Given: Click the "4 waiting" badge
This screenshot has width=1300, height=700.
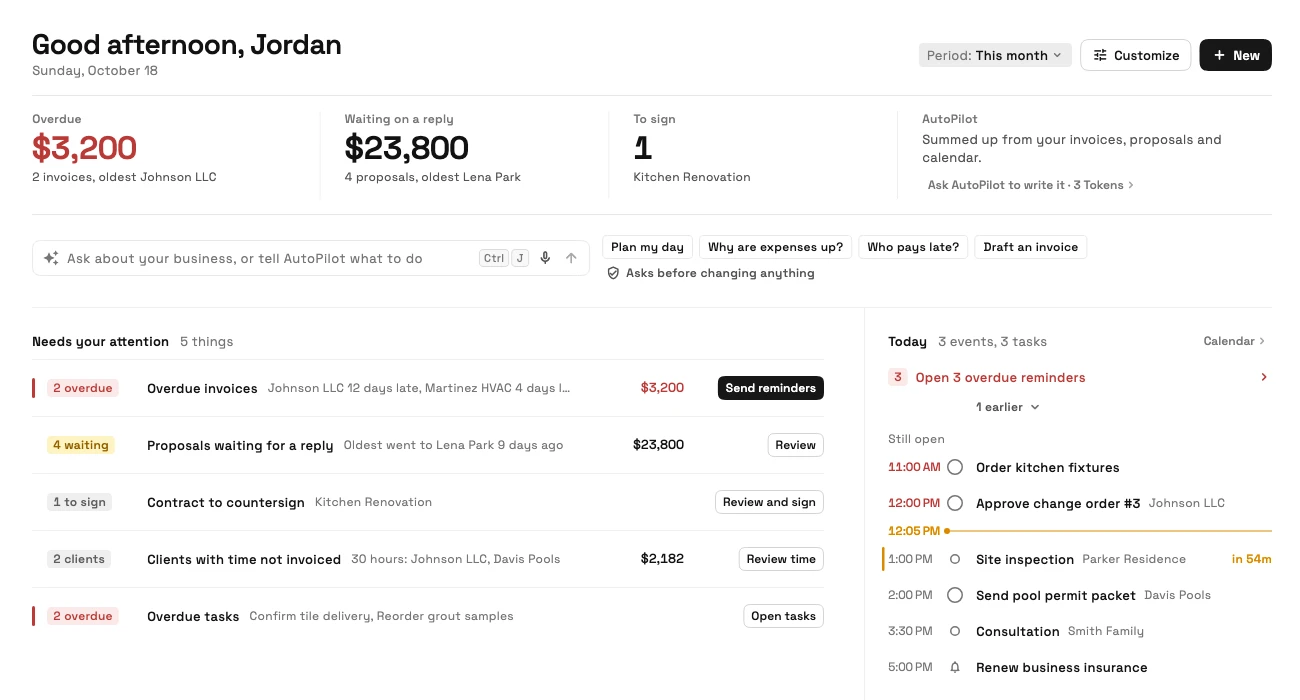Looking at the screenshot, I should 81,445.
